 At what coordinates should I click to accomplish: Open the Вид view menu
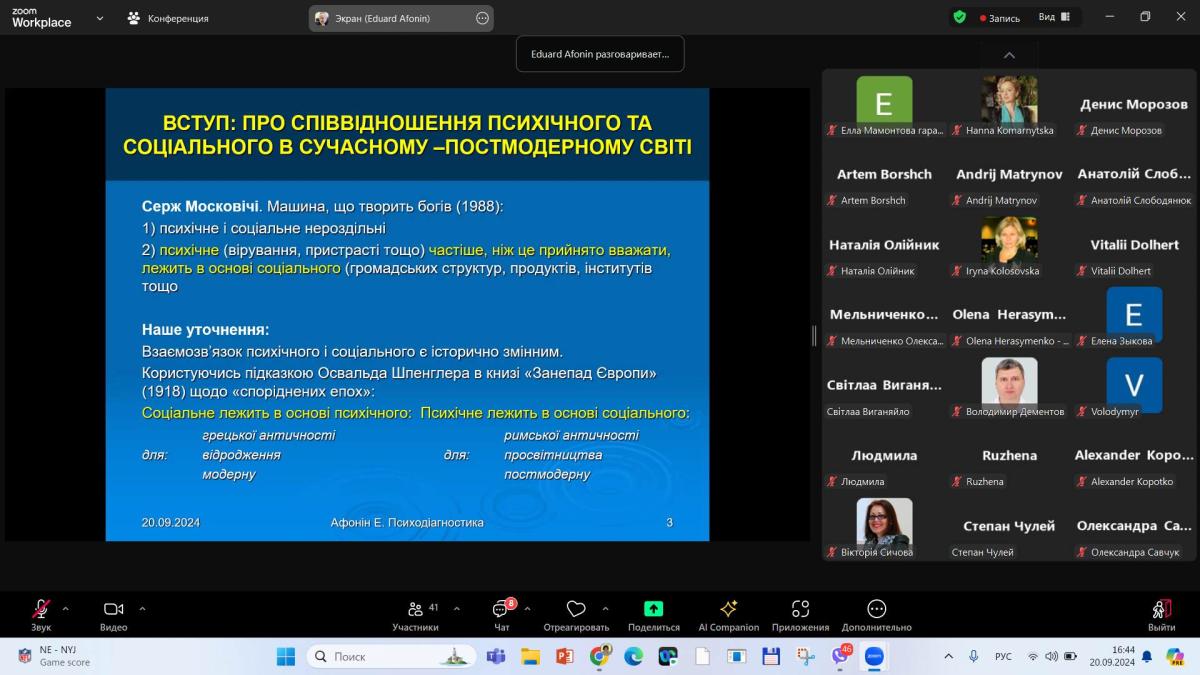1053,17
